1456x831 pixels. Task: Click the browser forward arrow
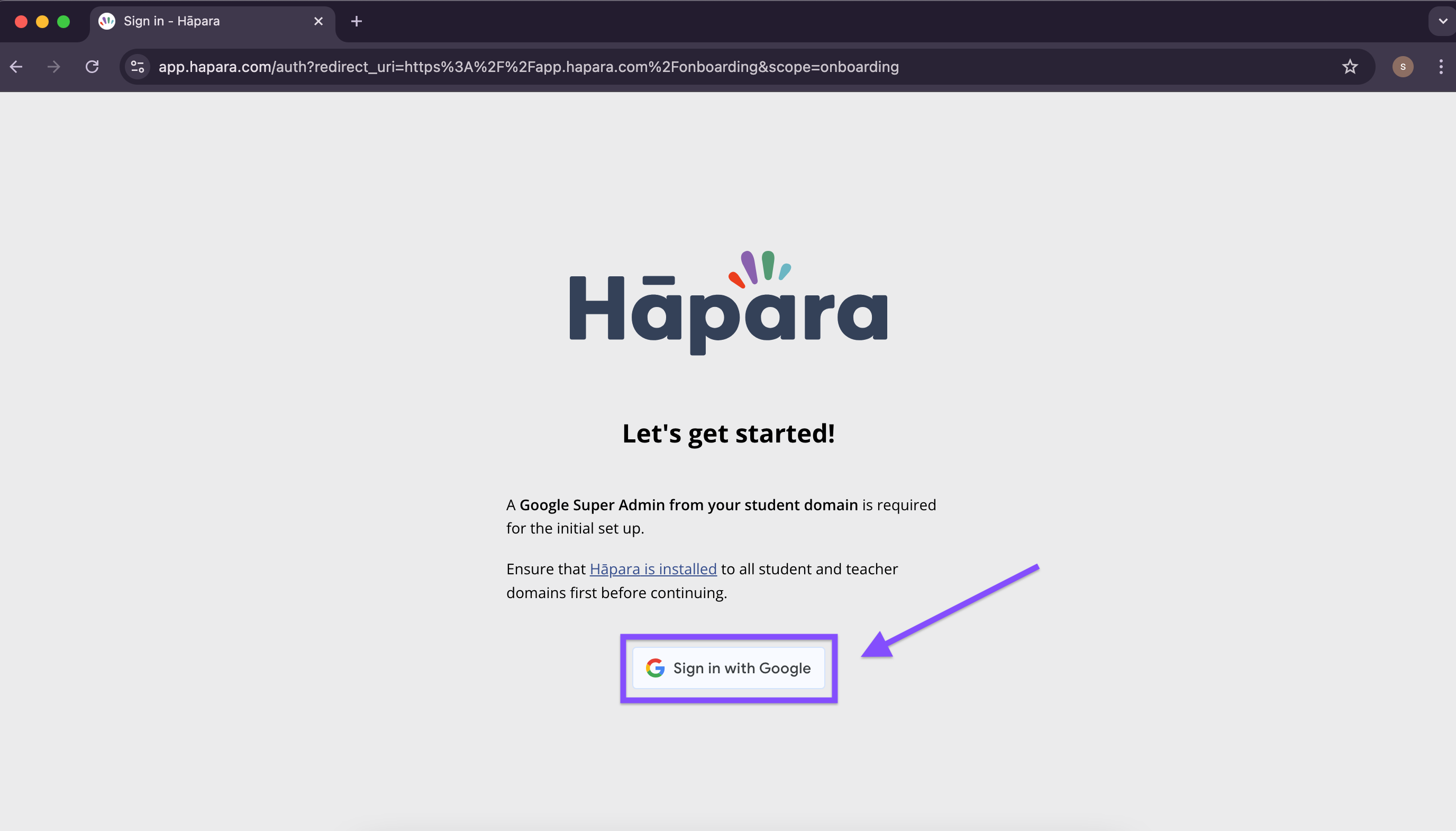pos(53,67)
